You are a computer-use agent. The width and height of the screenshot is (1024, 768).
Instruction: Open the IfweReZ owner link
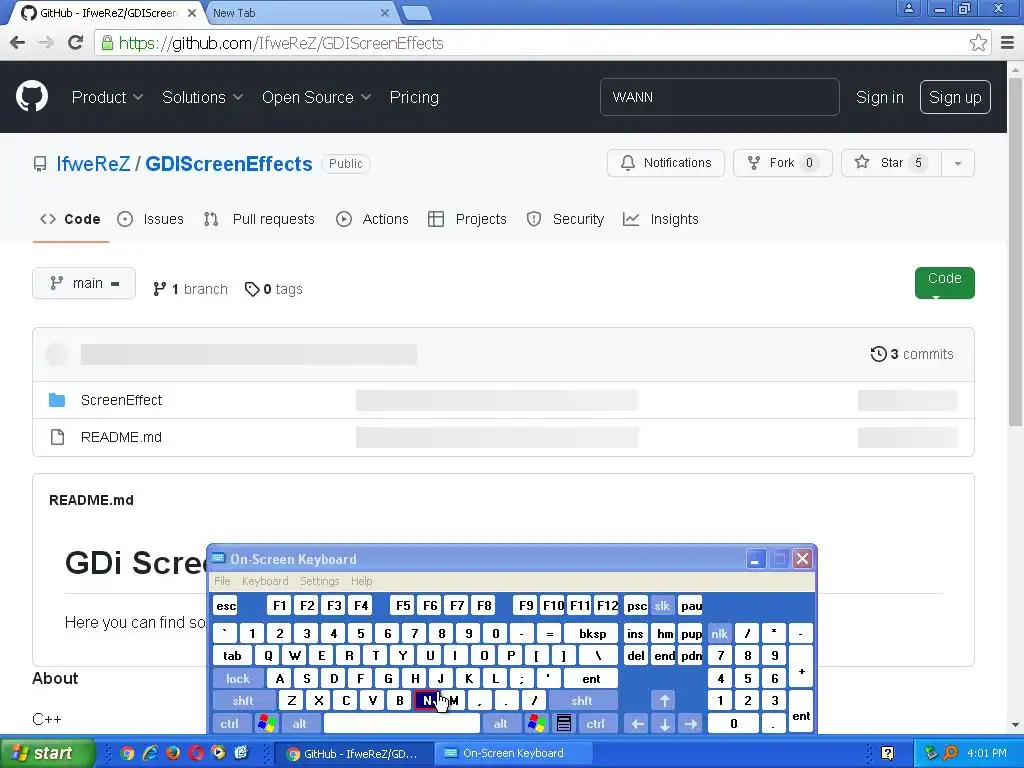pyautogui.click(x=93, y=164)
